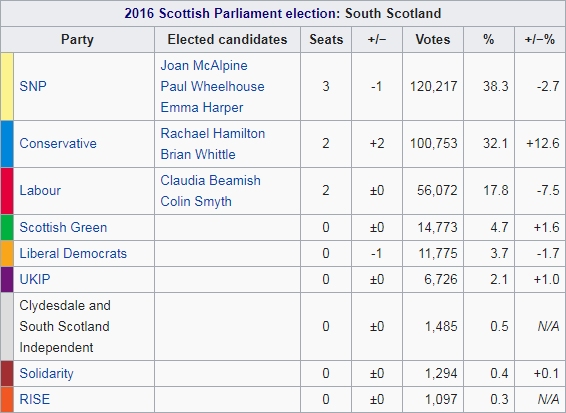Open the UKIP party link
The width and height of the screenshot is (566, 413).
(35, 279)
